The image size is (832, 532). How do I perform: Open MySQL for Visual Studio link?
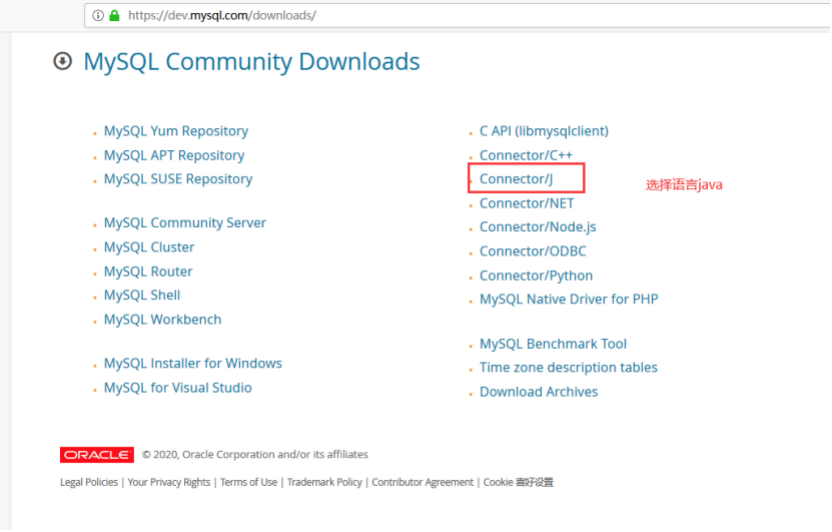click(178, 388)
